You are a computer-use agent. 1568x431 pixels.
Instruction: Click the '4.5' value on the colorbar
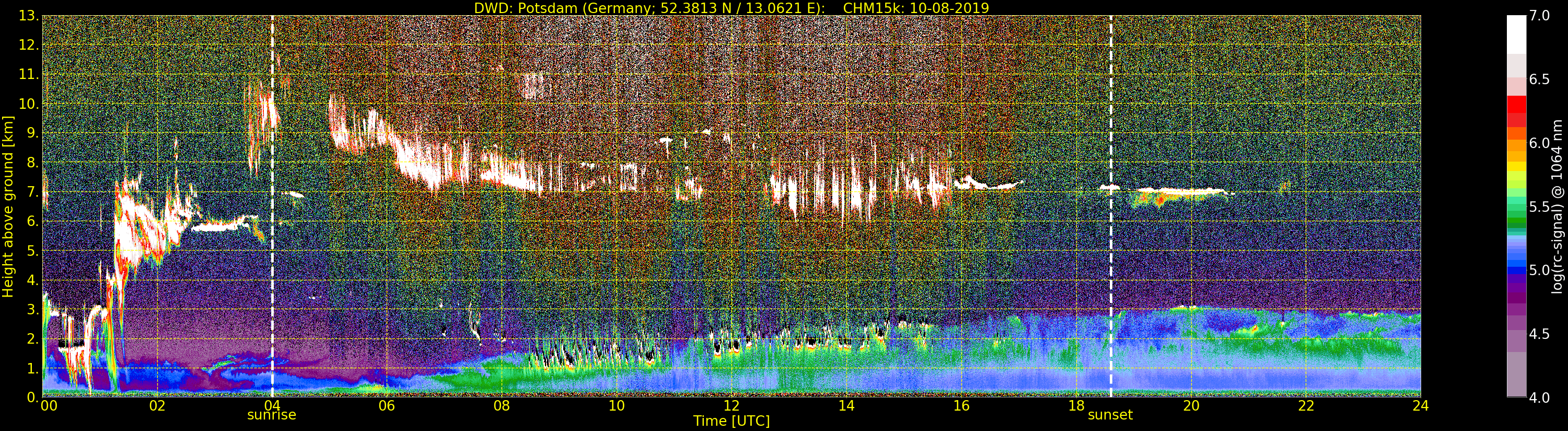(x=1539, y=334)
